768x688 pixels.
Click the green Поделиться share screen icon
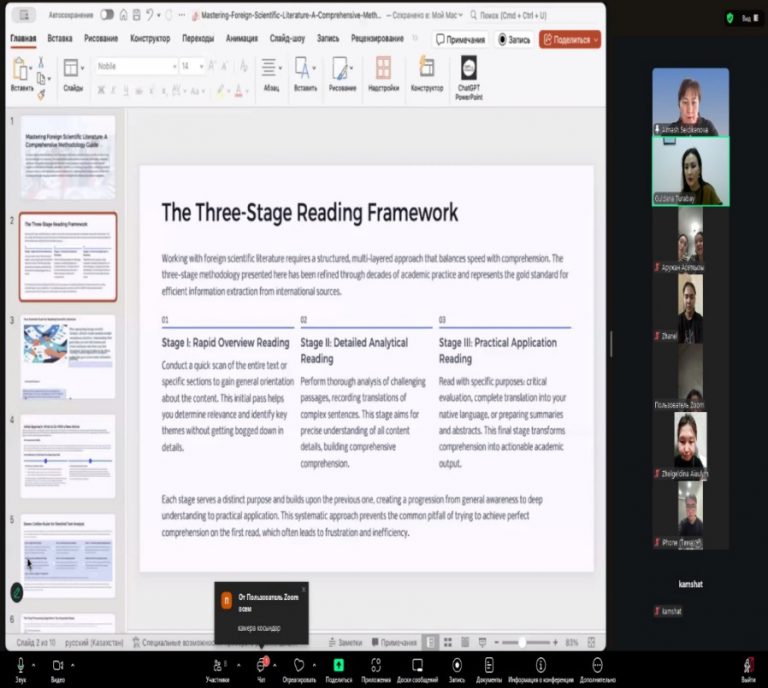338,665
